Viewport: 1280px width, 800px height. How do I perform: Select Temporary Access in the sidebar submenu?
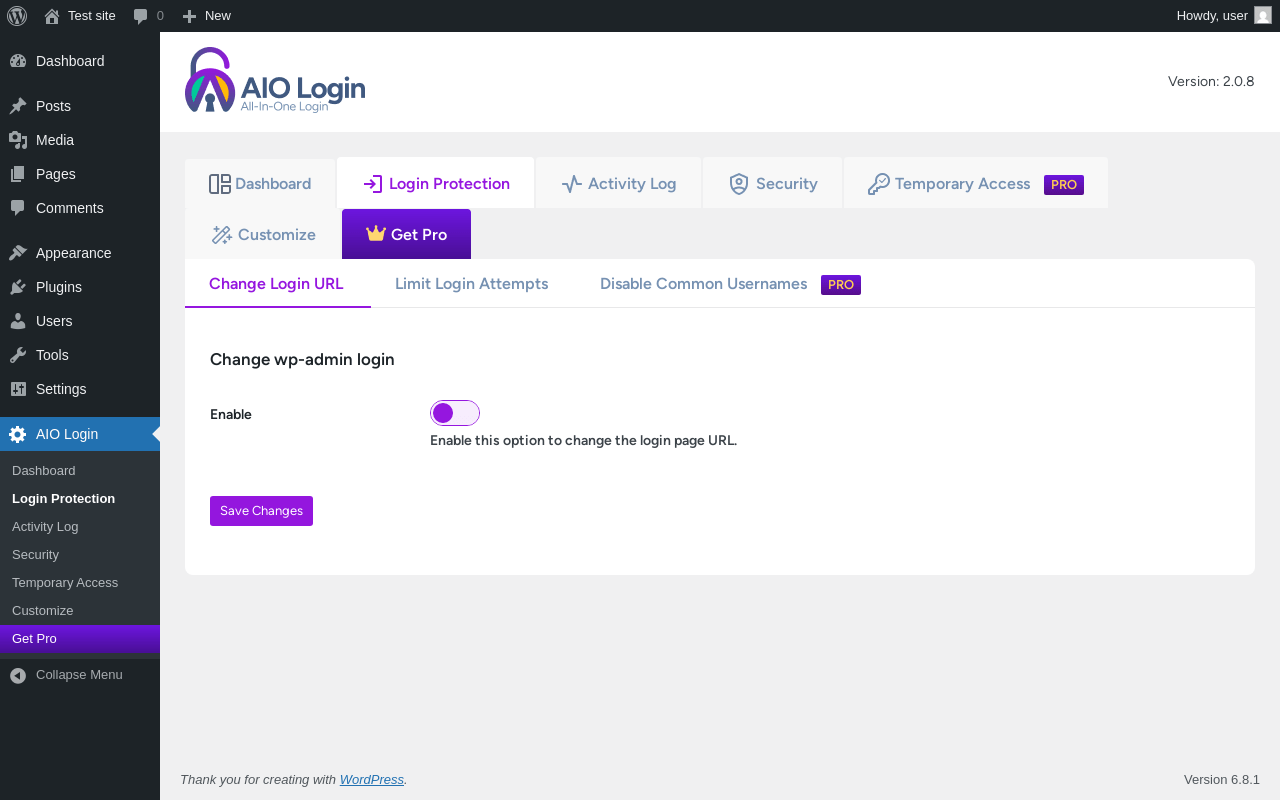(80, 583)
